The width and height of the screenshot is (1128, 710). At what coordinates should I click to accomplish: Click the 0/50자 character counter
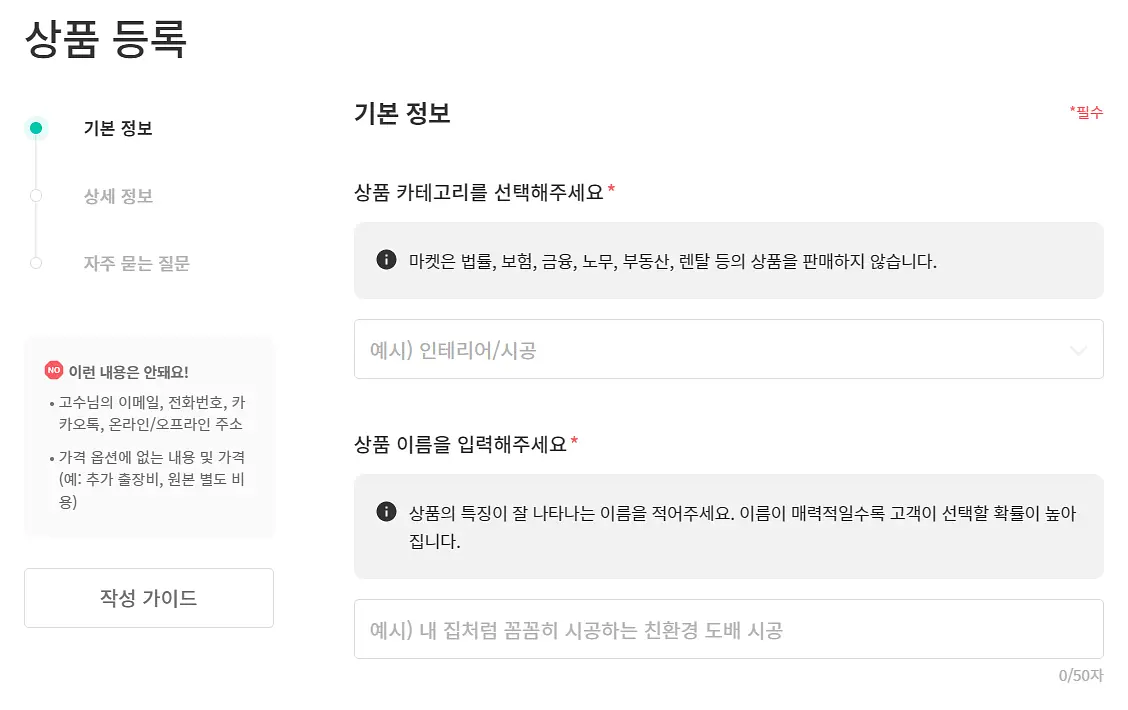[x=1081, y=675]
